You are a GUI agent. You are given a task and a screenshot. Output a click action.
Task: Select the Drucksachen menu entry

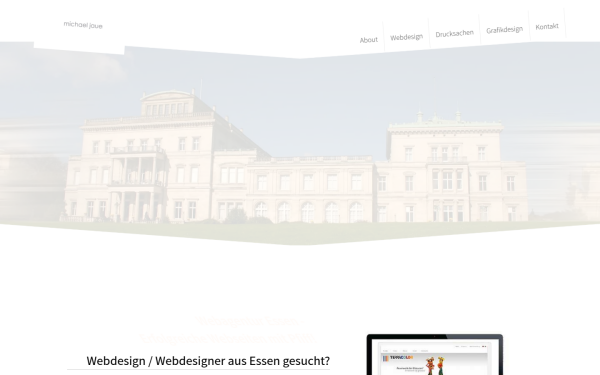[x=455, y=34]
